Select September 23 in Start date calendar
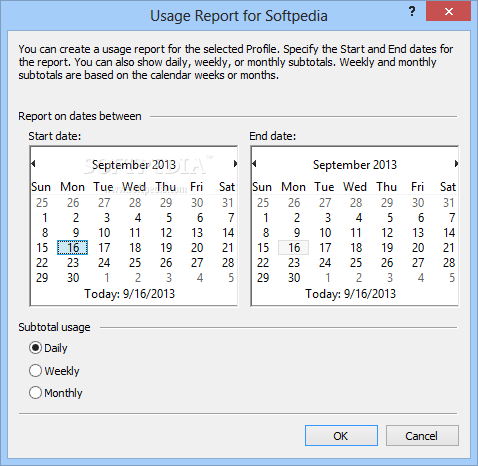478x466 pixels. 73,263
